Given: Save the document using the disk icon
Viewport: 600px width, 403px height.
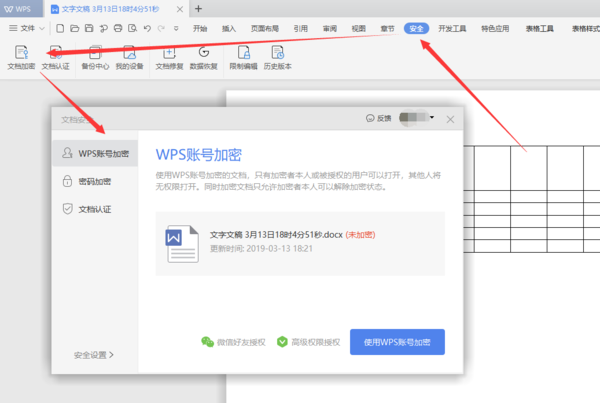Looking at the screenshot, I should (x=89, y=28).
